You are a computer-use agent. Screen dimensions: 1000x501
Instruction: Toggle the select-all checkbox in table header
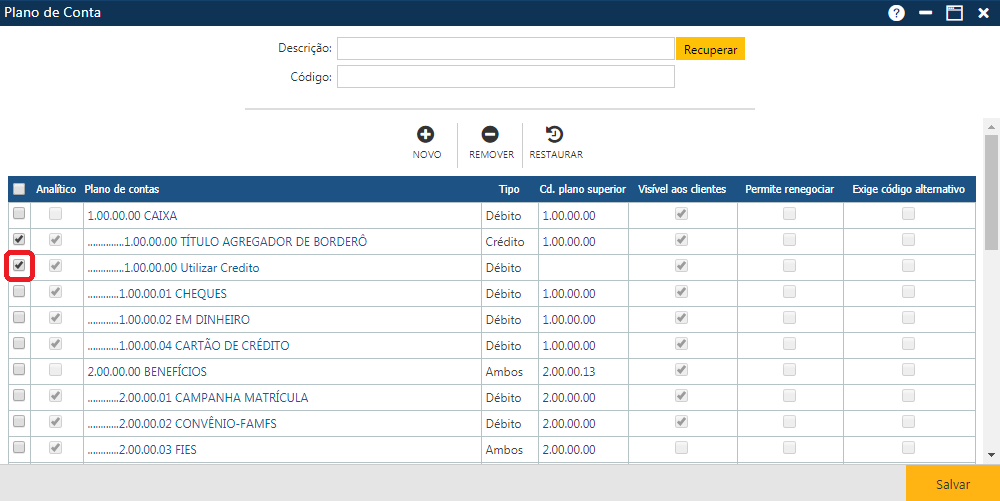pos(19,189)
